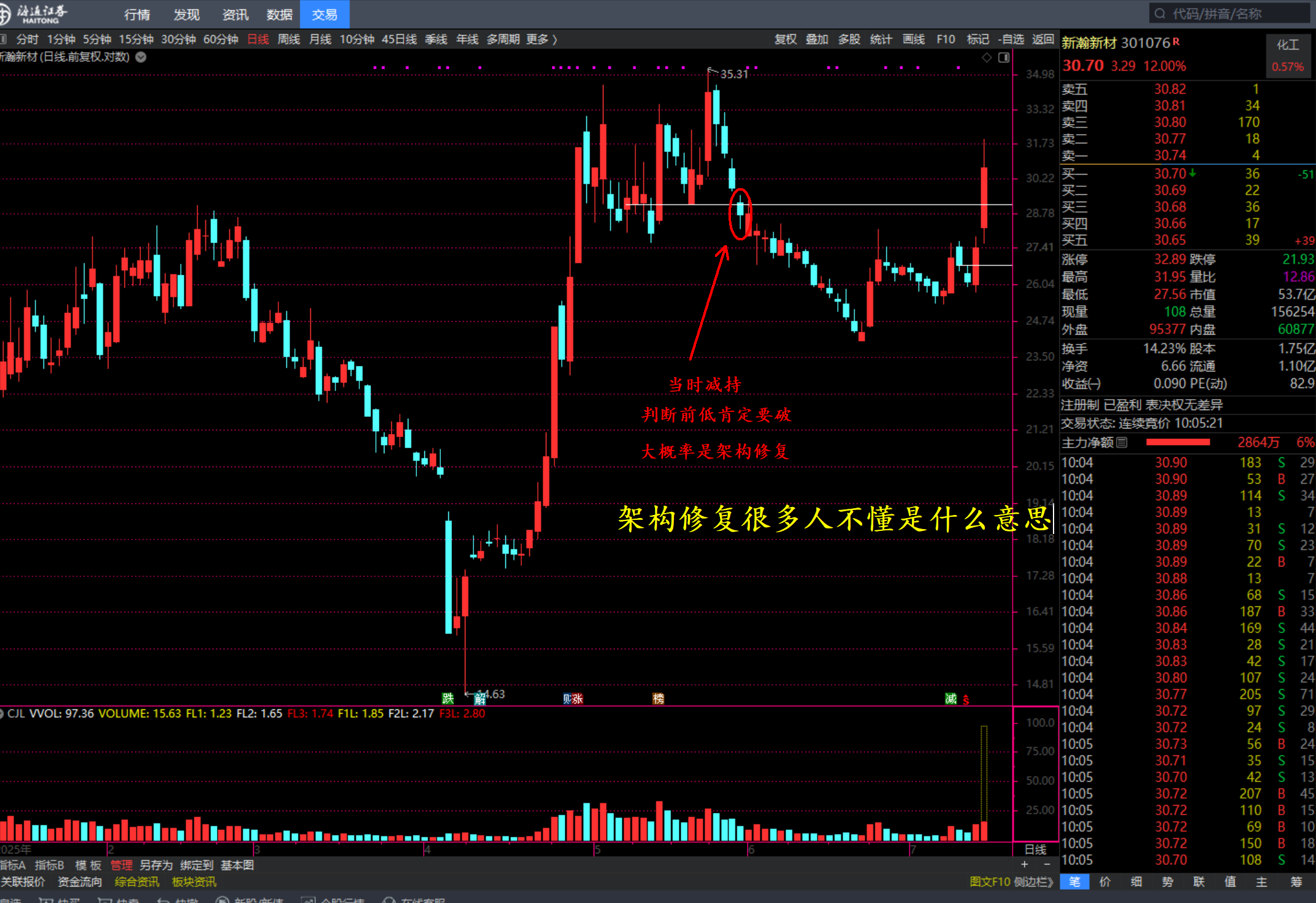Toggle the chart panel layout icon
The width and height of the screenshot is (1316, 903).
coord(1004,57)
